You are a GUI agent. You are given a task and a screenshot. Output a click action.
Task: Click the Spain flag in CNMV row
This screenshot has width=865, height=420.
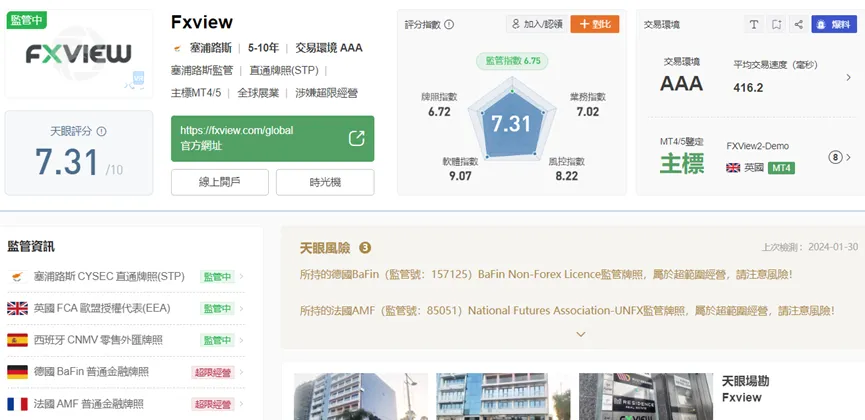click(18, 340)
